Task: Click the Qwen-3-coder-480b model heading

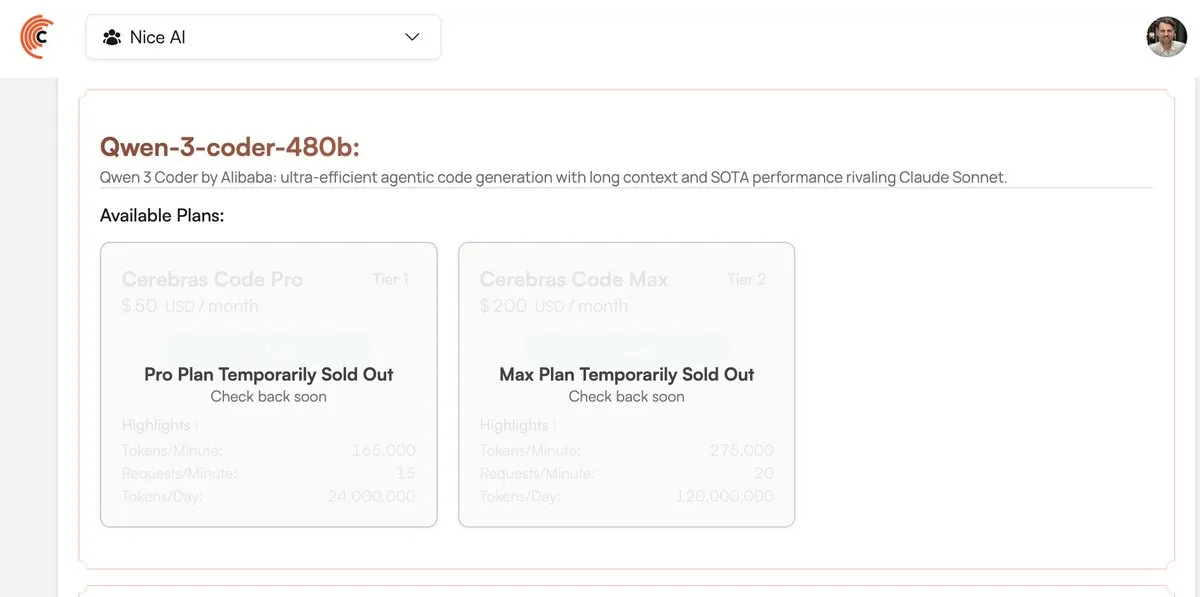Action: pos(229,147)
